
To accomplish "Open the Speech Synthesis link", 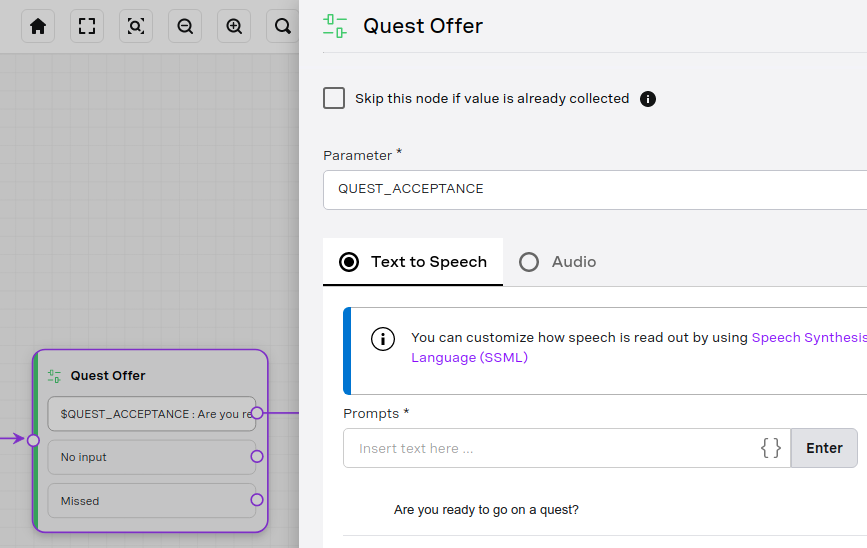I will point(809,337).
